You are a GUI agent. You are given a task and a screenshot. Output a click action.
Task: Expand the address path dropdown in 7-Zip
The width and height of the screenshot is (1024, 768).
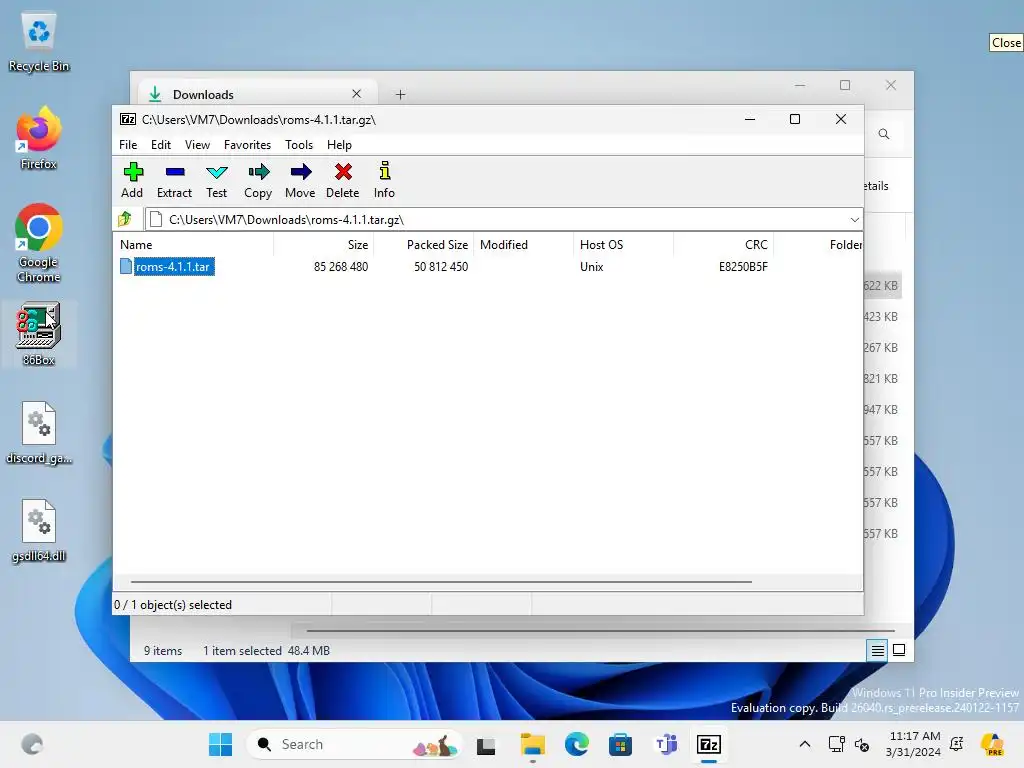pos(854,219)
